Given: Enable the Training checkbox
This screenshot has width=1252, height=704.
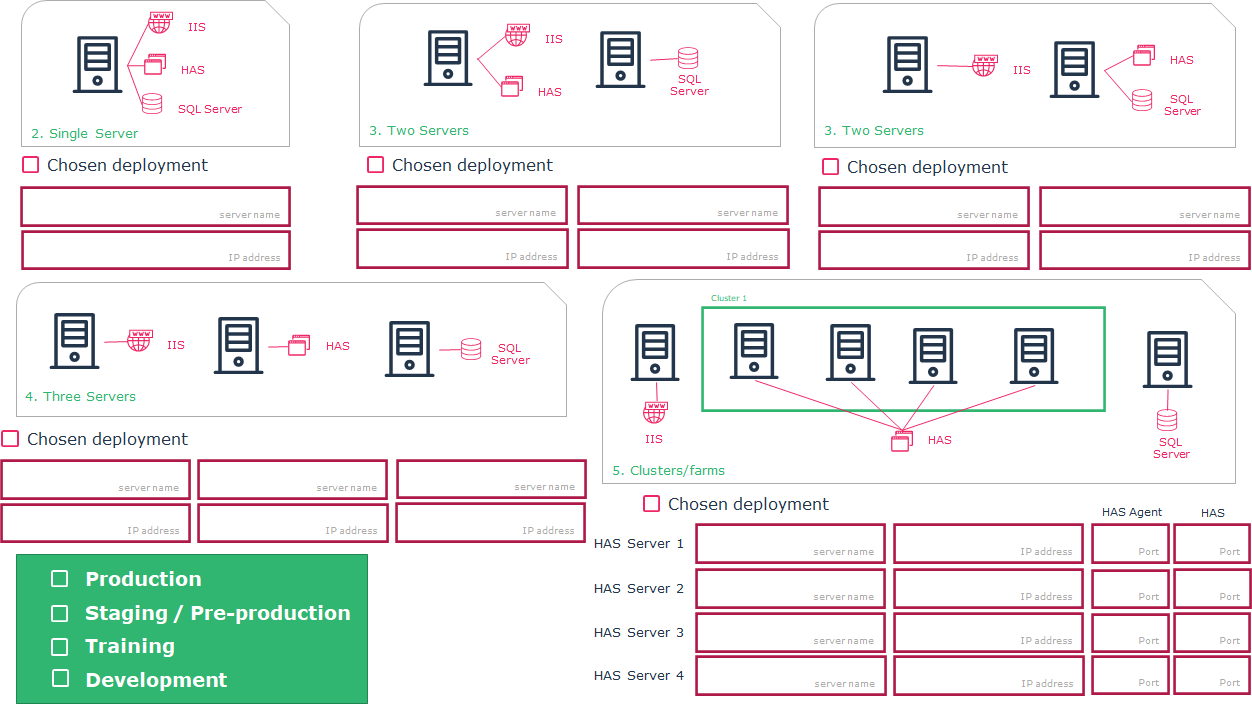Looking at the screenshot, I should click(60, 646).
